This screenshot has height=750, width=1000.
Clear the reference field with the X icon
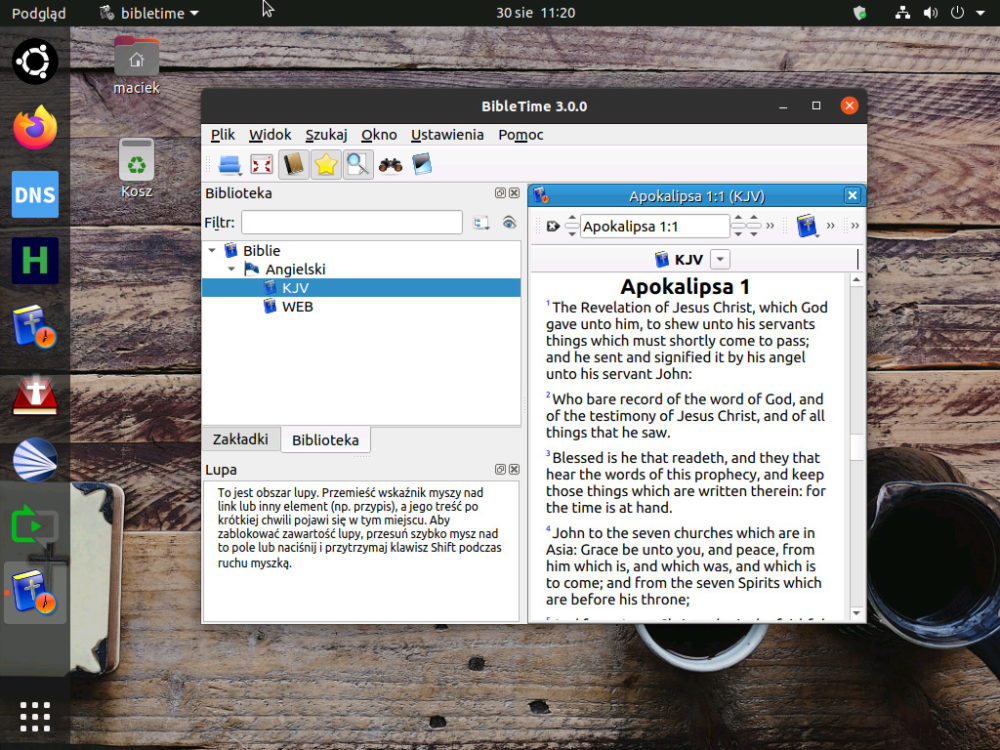553,226
